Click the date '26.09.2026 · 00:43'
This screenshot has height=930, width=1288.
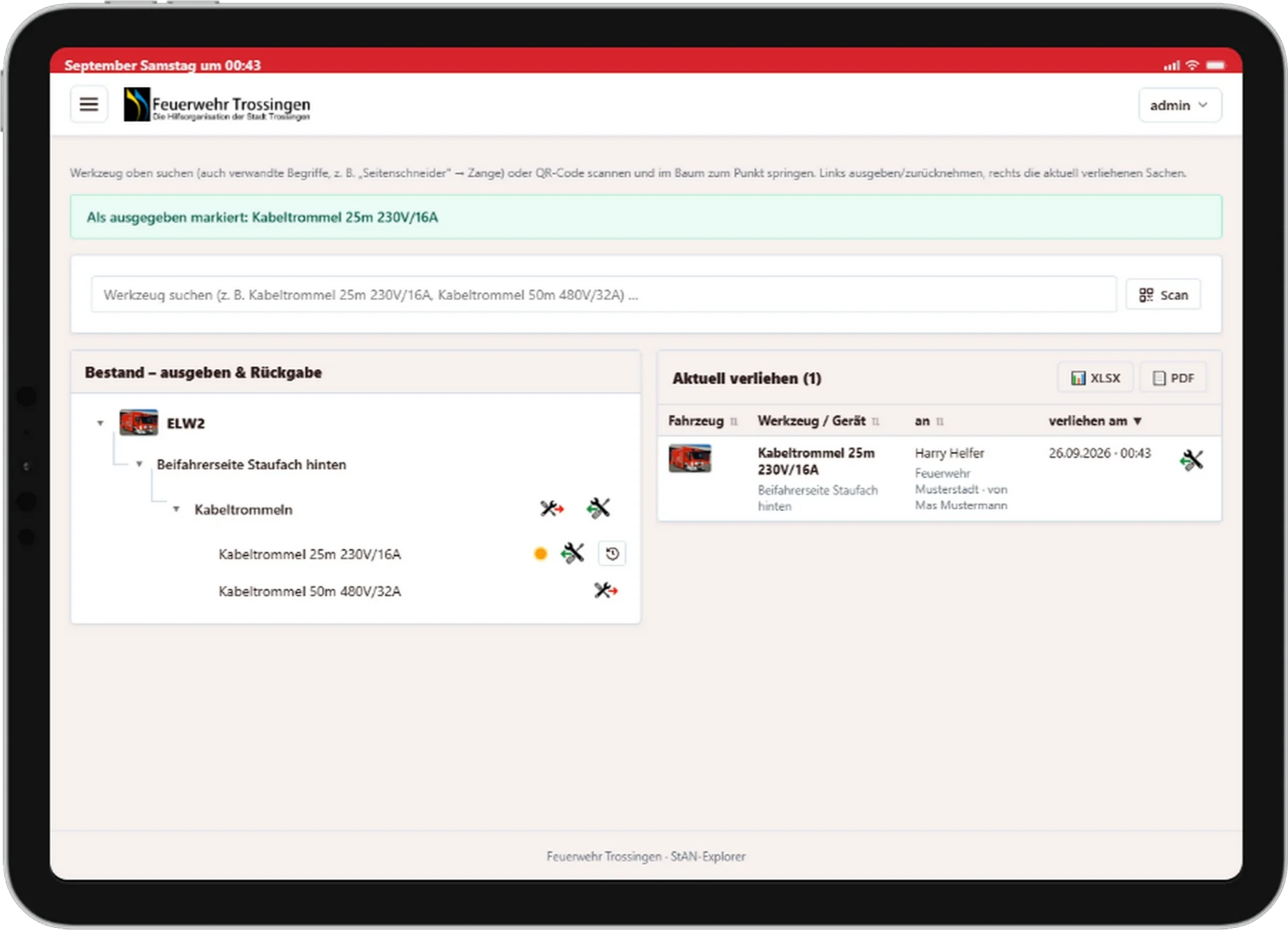[x=1100, y=453]
